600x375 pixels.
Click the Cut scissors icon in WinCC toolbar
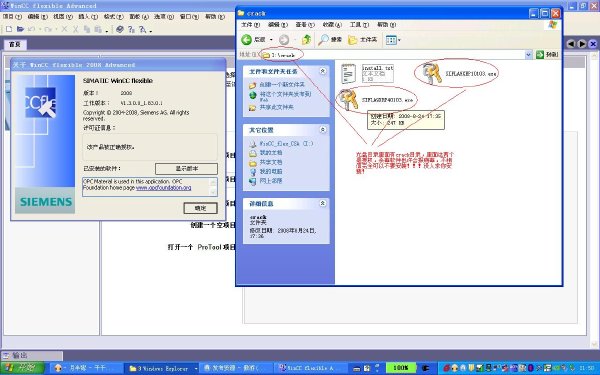pyautogui.click(x=75, y=29)
